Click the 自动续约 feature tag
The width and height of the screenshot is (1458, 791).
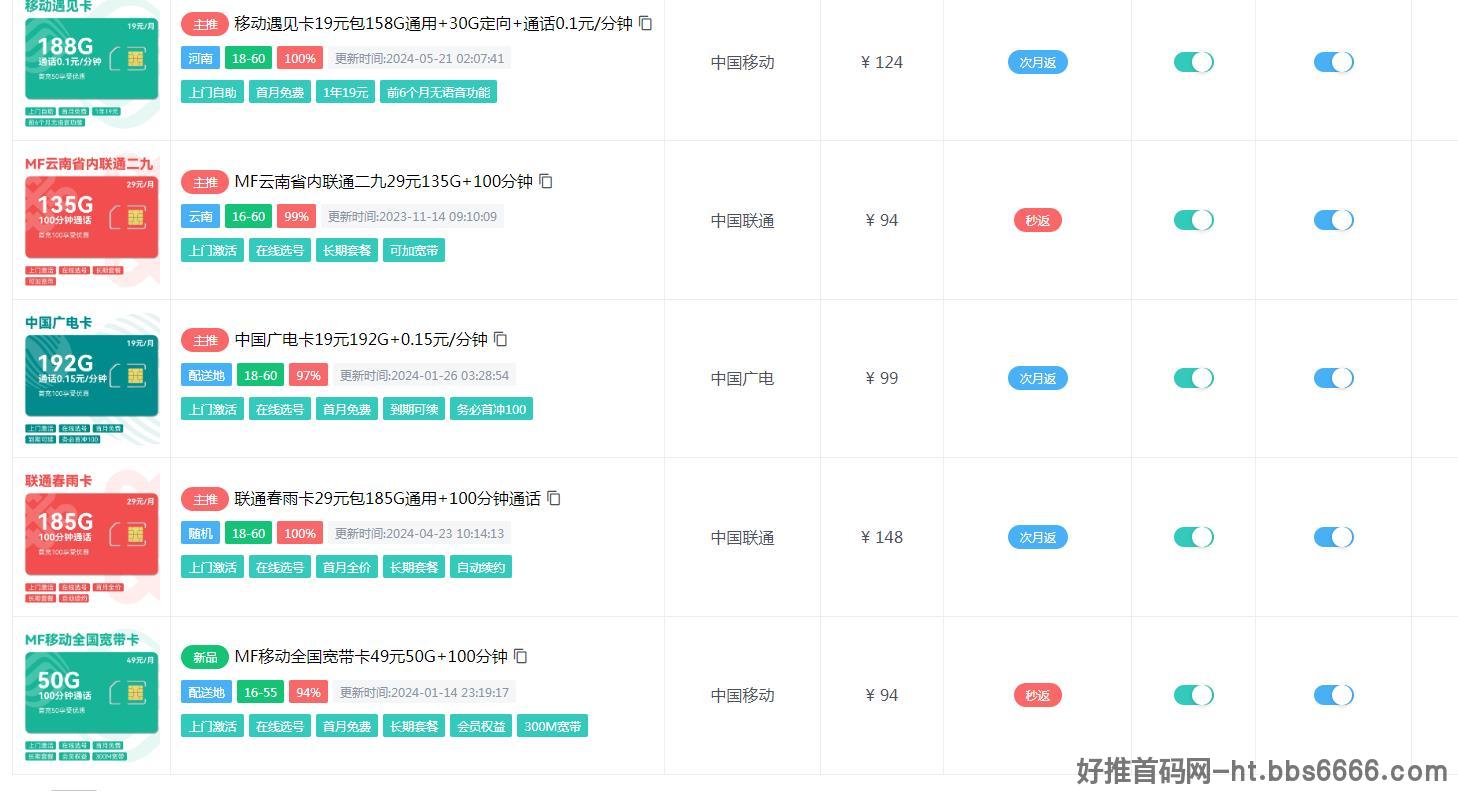[x=481, y=567]
